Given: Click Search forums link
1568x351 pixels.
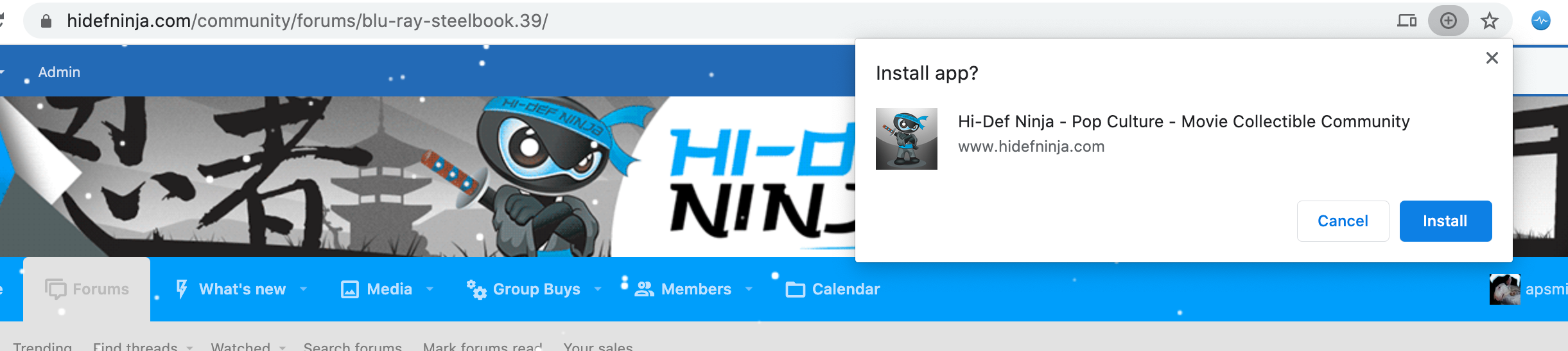Looking at the screenshot, I should (353, 346).
